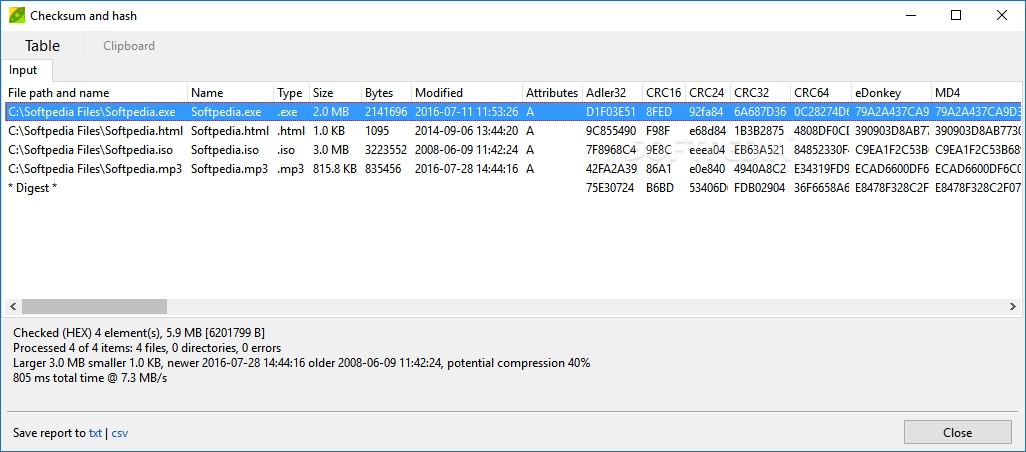Viewport: 1026px width, 452px height.
Task: Click the green PeaZip app icon in title bar
Action: pos(16,15)
